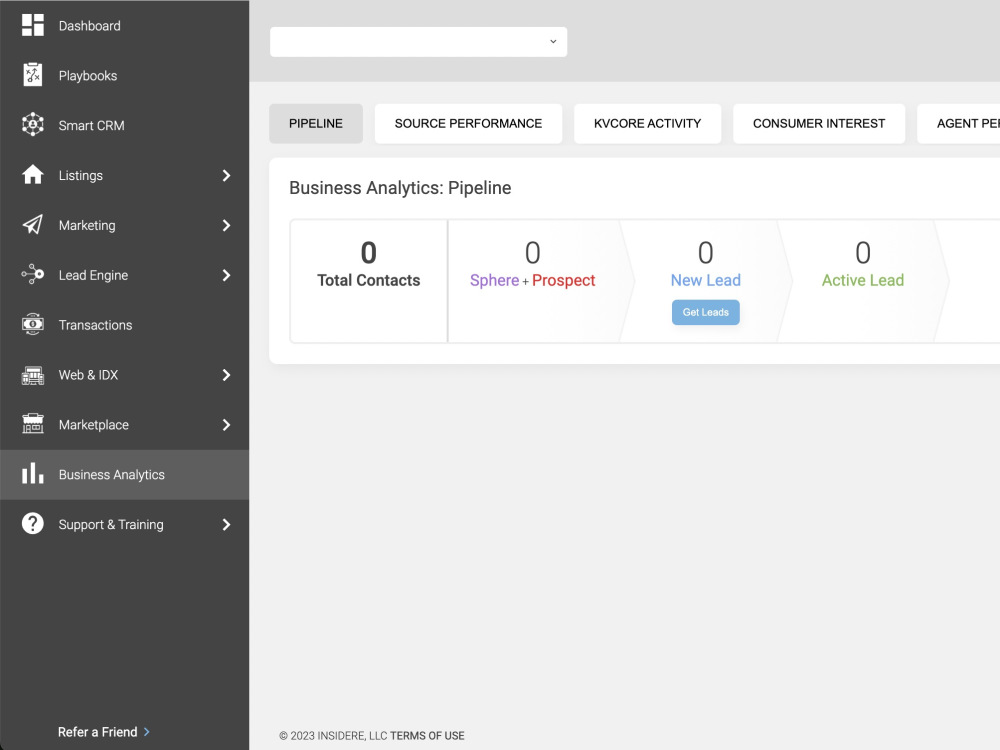The height and width of the screenshot is (750, 1000).
Task: Open Transactions label in the sidebar
Action: point(96,325)
